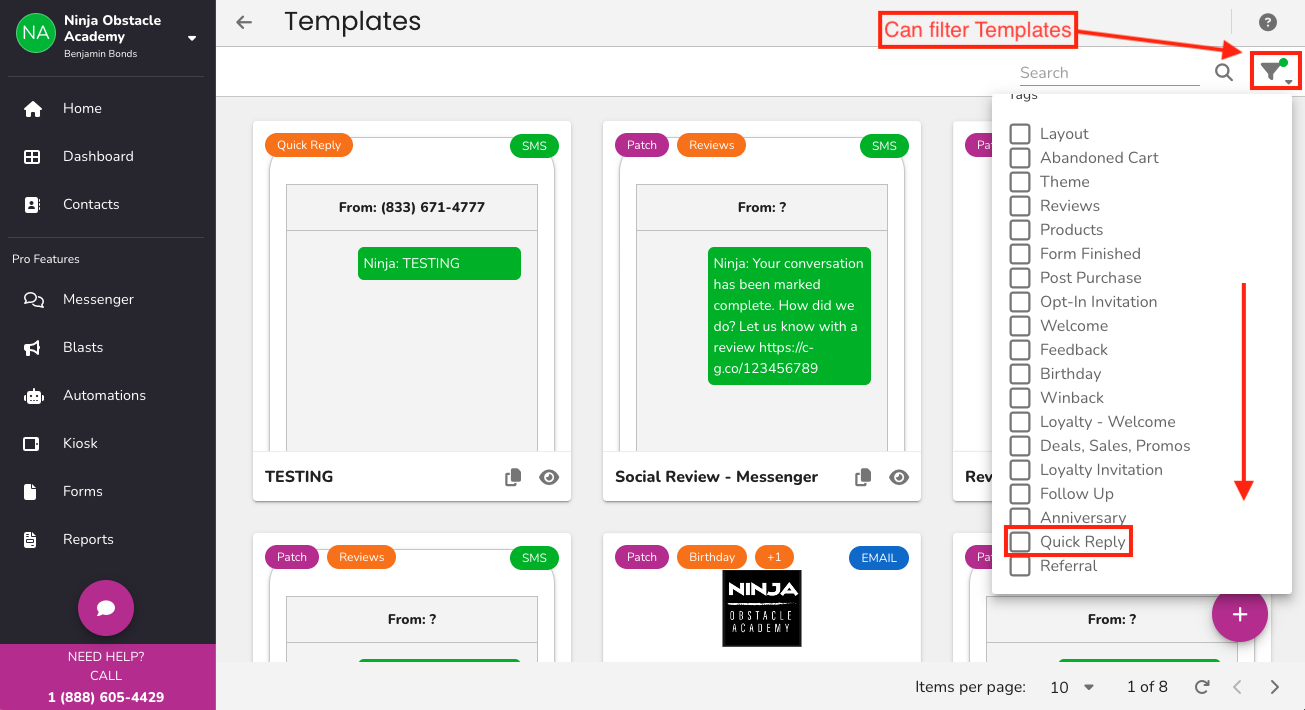The height and width of the screenshot is (710, 1305).
Task: Click the Dashboard grid icon
Action: (33, 156)
